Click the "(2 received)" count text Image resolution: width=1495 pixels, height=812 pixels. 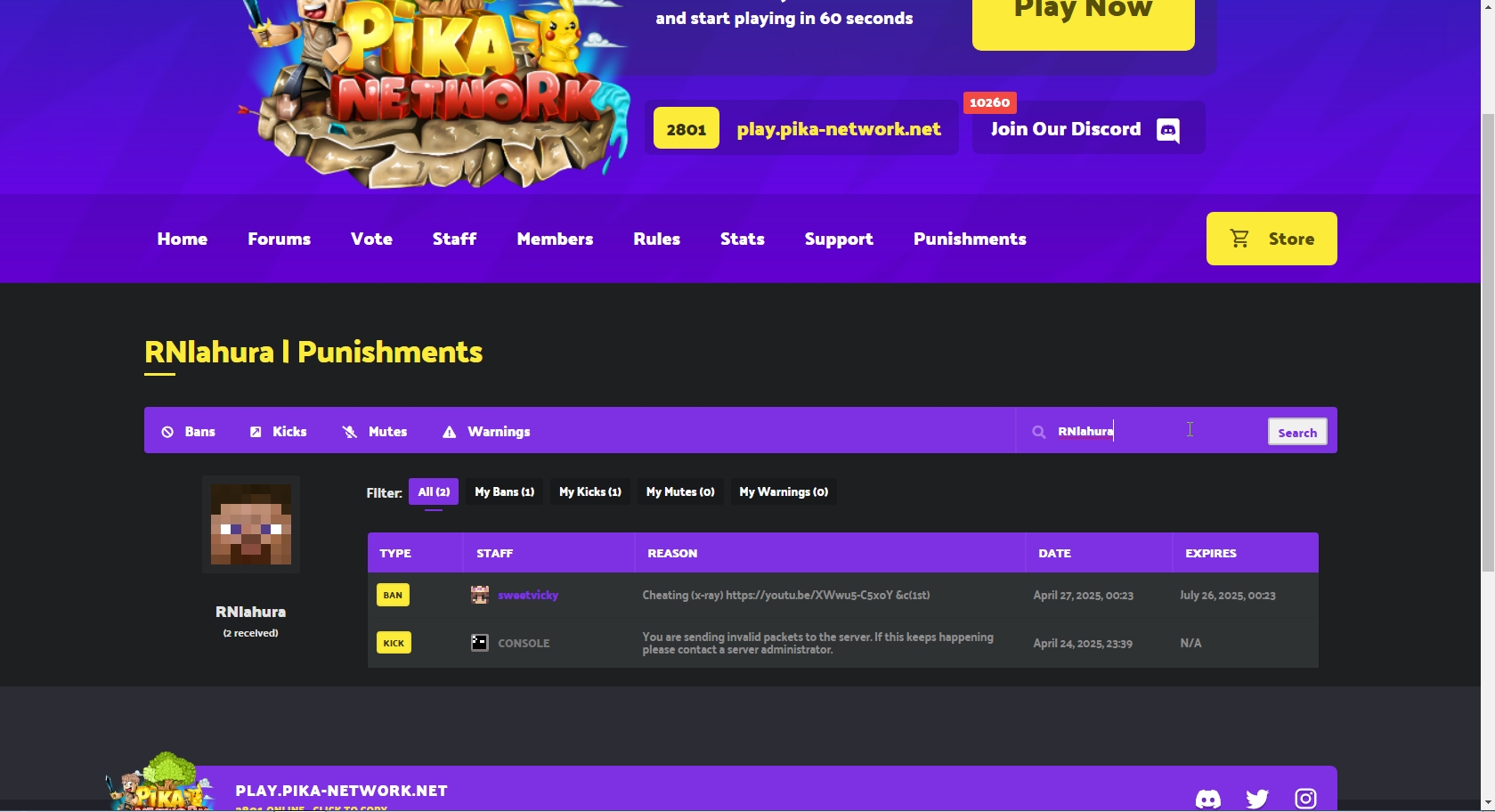(250, 633)
